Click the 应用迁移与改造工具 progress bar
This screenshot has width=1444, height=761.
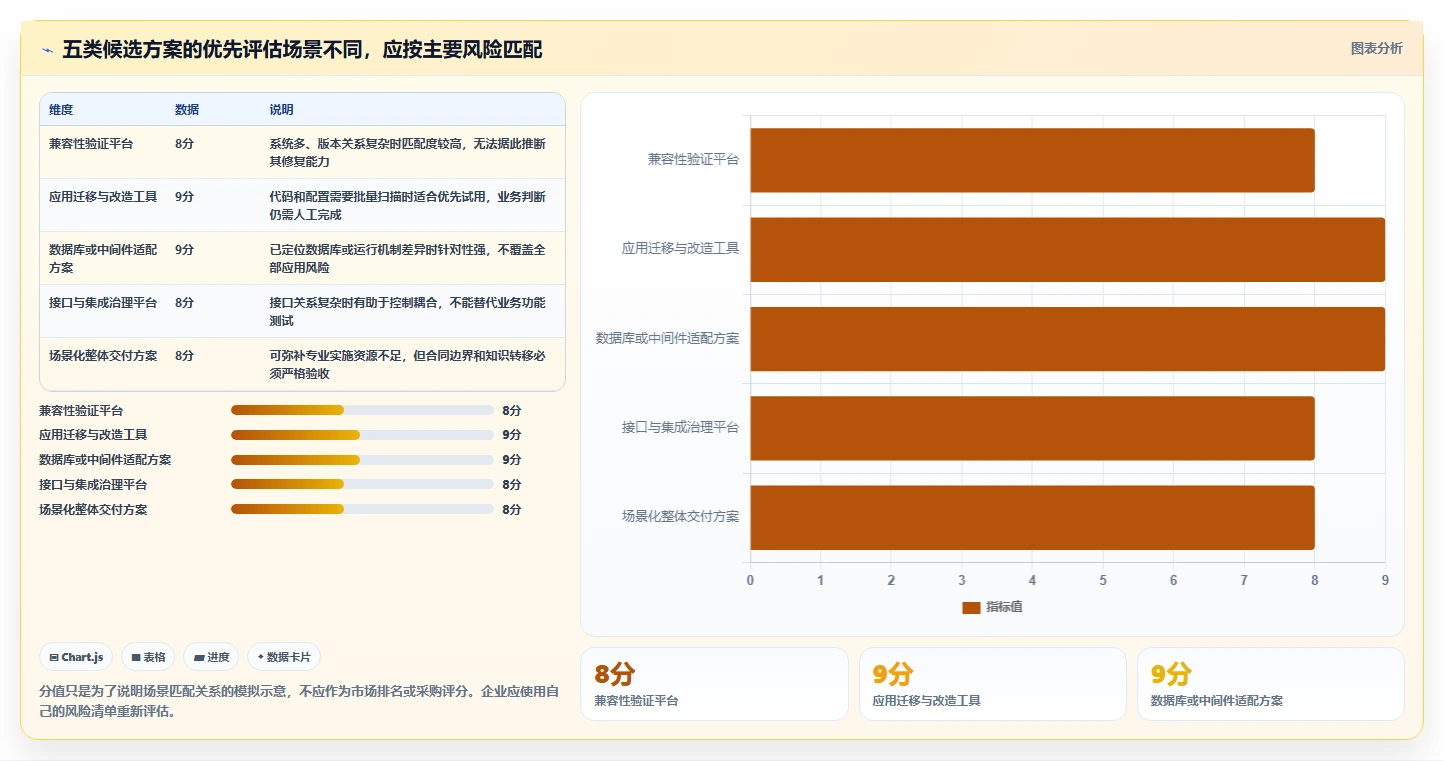(362, 435)
